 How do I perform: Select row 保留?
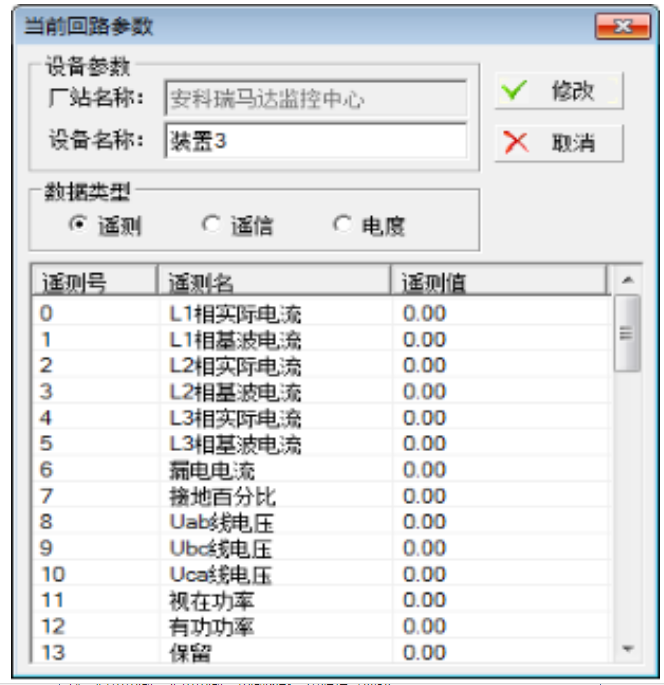coord(321,652)
